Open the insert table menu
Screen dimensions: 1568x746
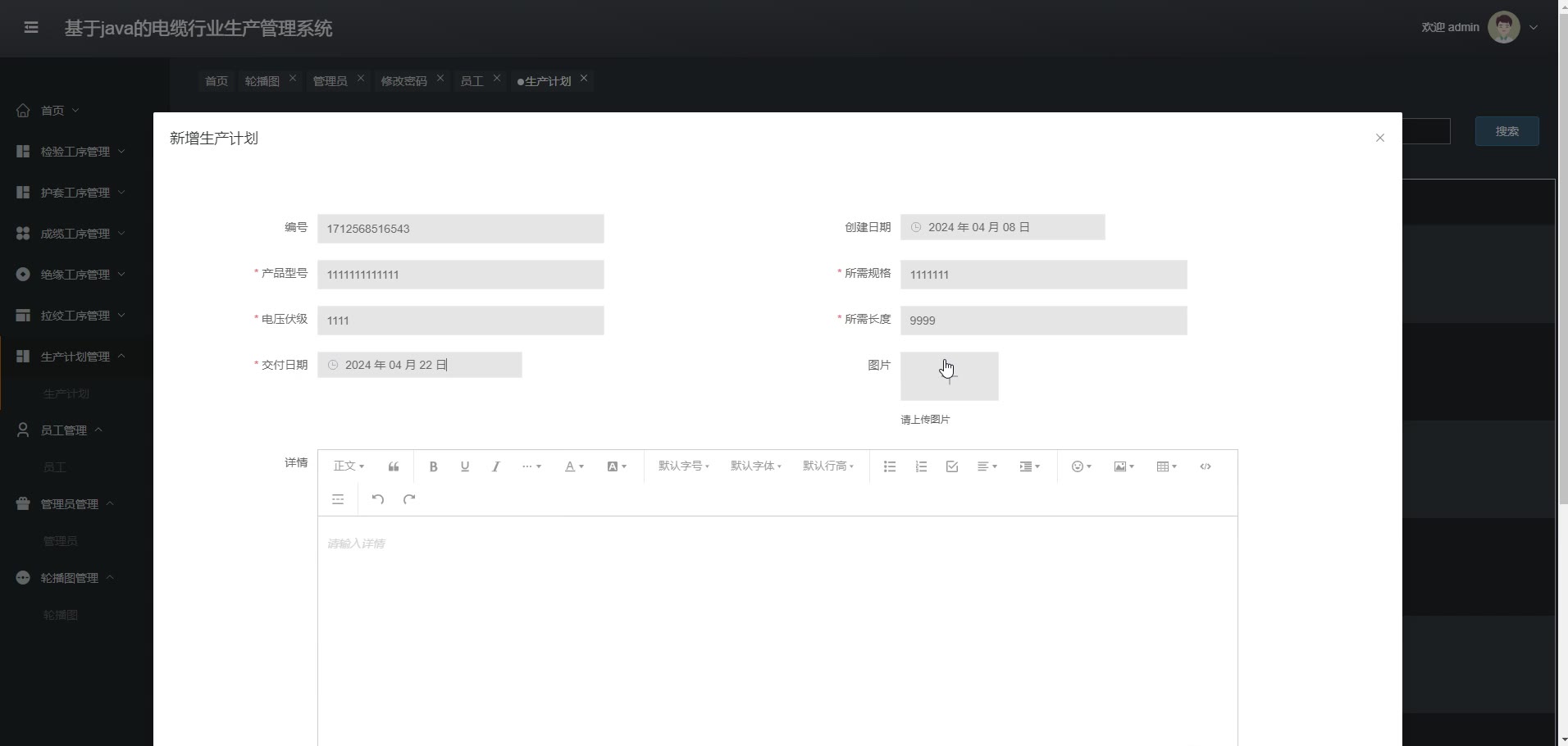[x=1167, y=466]
